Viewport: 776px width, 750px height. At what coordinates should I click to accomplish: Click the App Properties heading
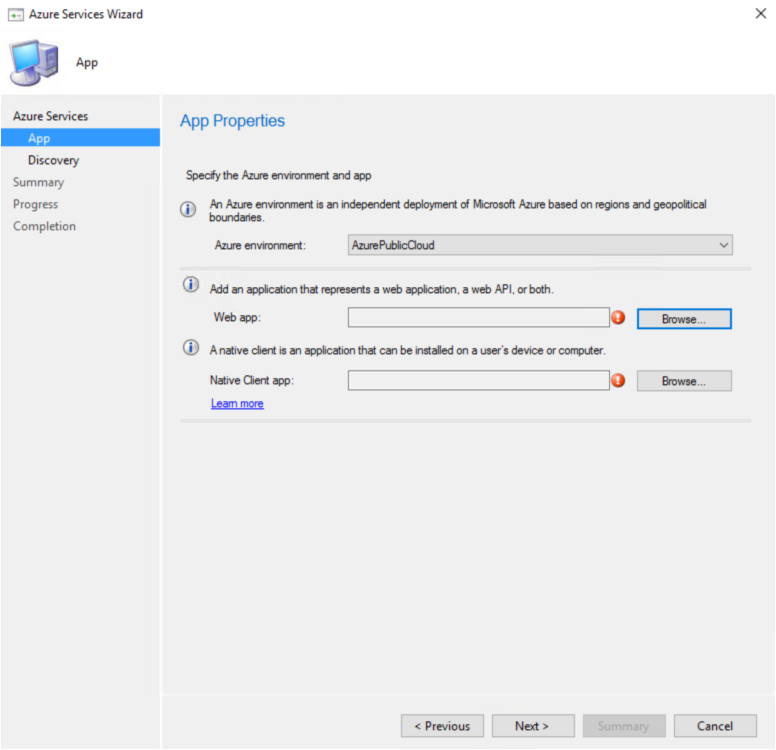point(232,121)
